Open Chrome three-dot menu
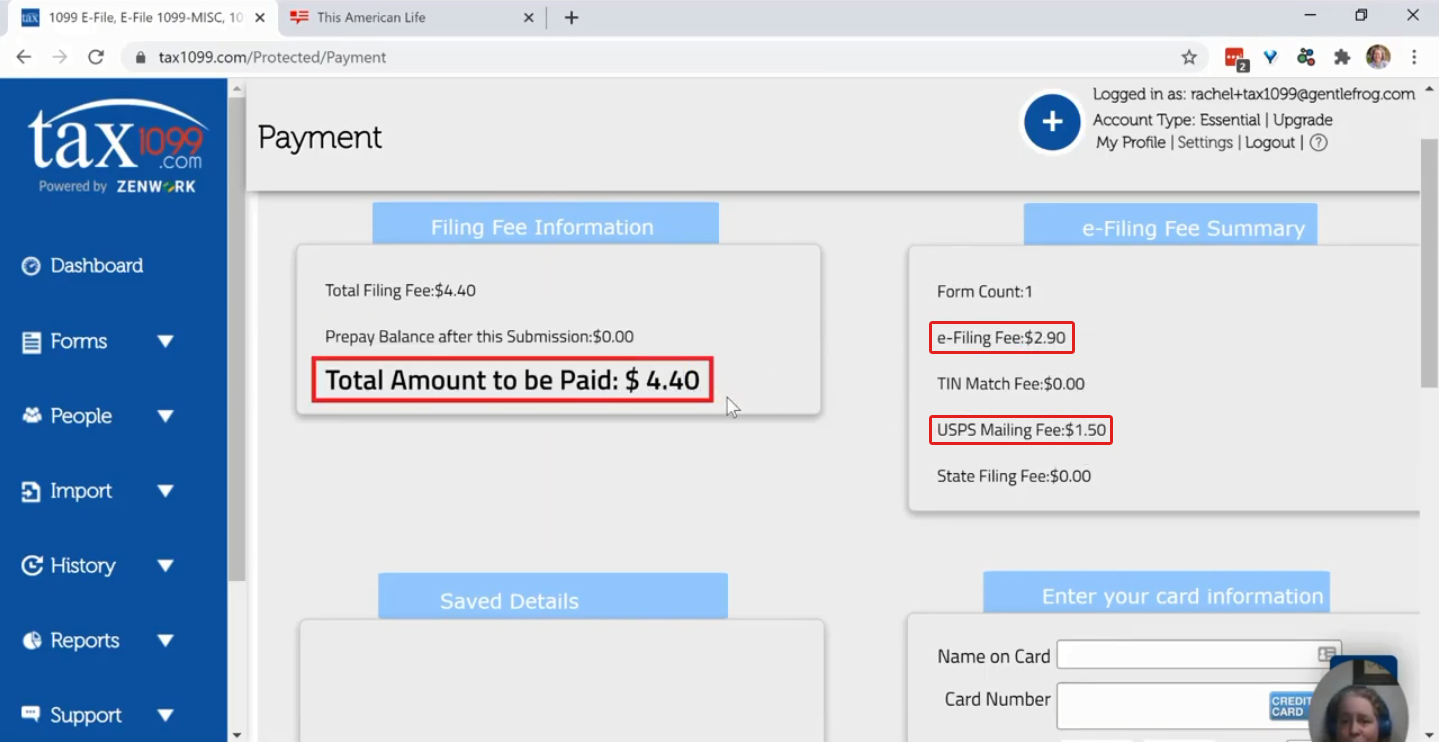Screen dimensions: 1439x742 click(1414, 57)
